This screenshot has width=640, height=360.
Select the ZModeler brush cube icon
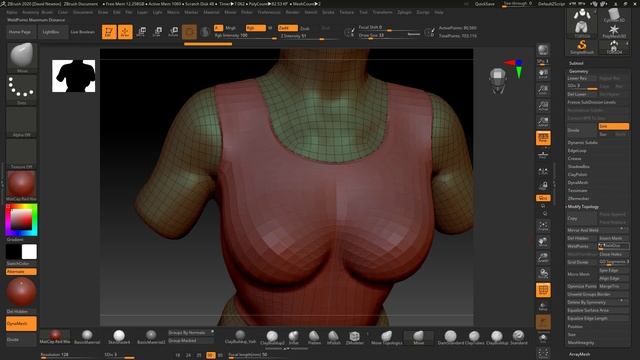(x=354, y=337)
